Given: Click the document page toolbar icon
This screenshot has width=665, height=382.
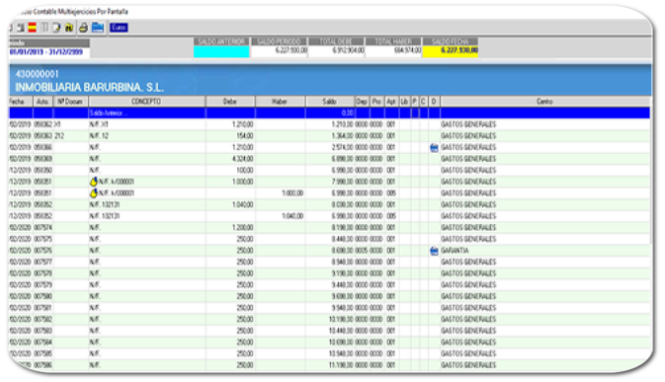Looking at the screenshot, I should pos(56,28).
